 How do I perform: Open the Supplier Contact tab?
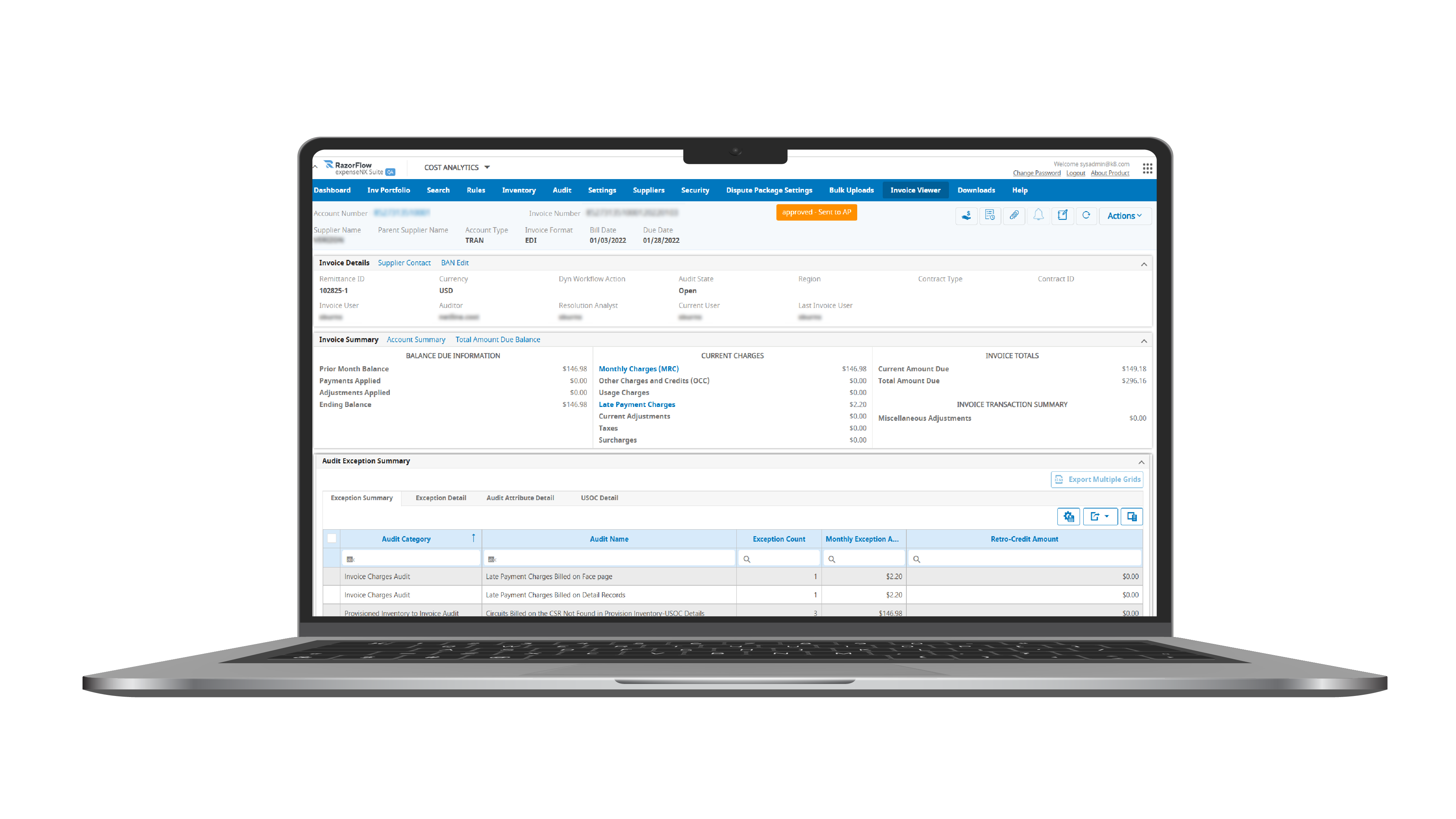pos(404,263)
